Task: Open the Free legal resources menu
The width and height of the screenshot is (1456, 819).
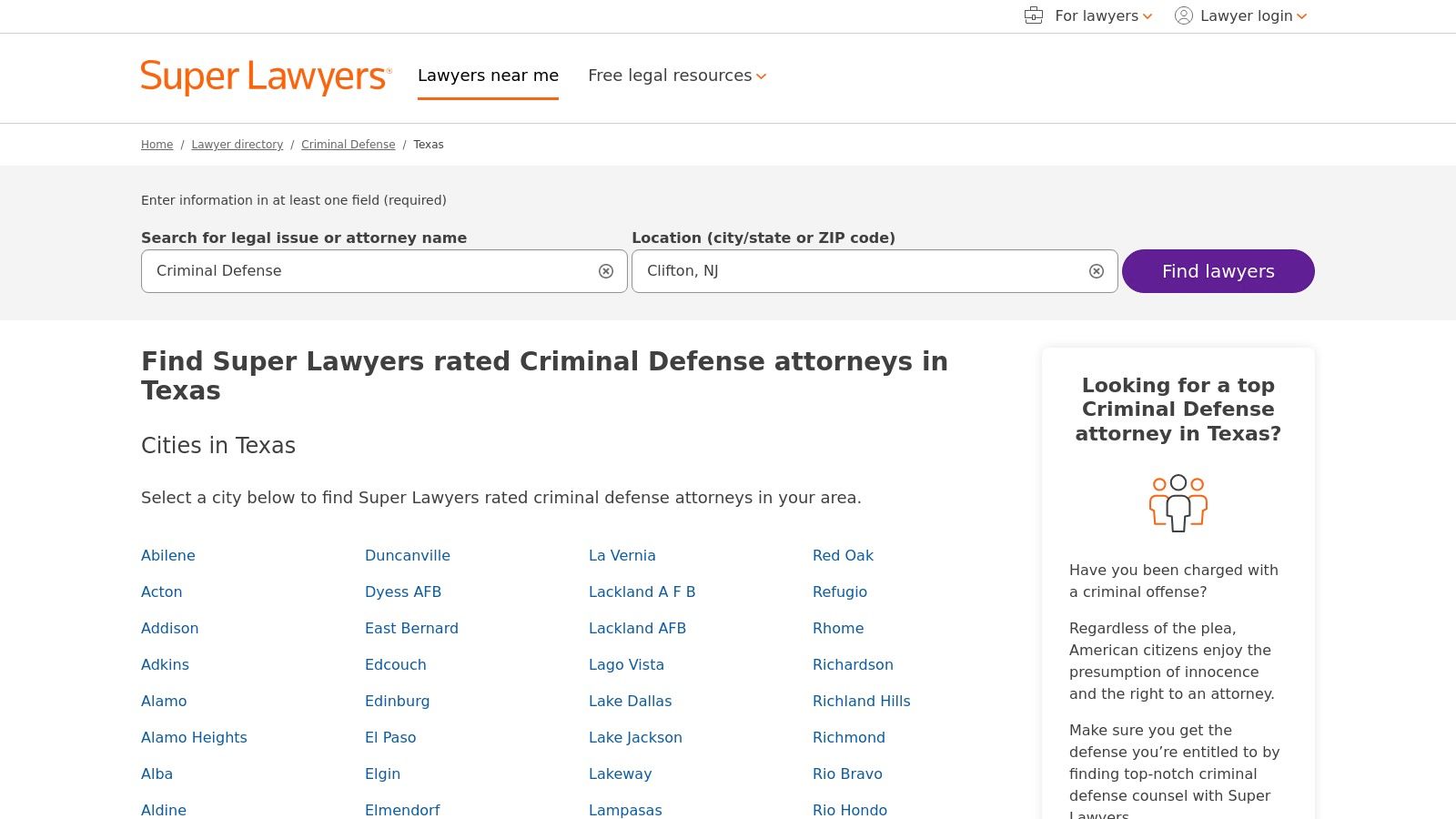Action: (677, 76)
